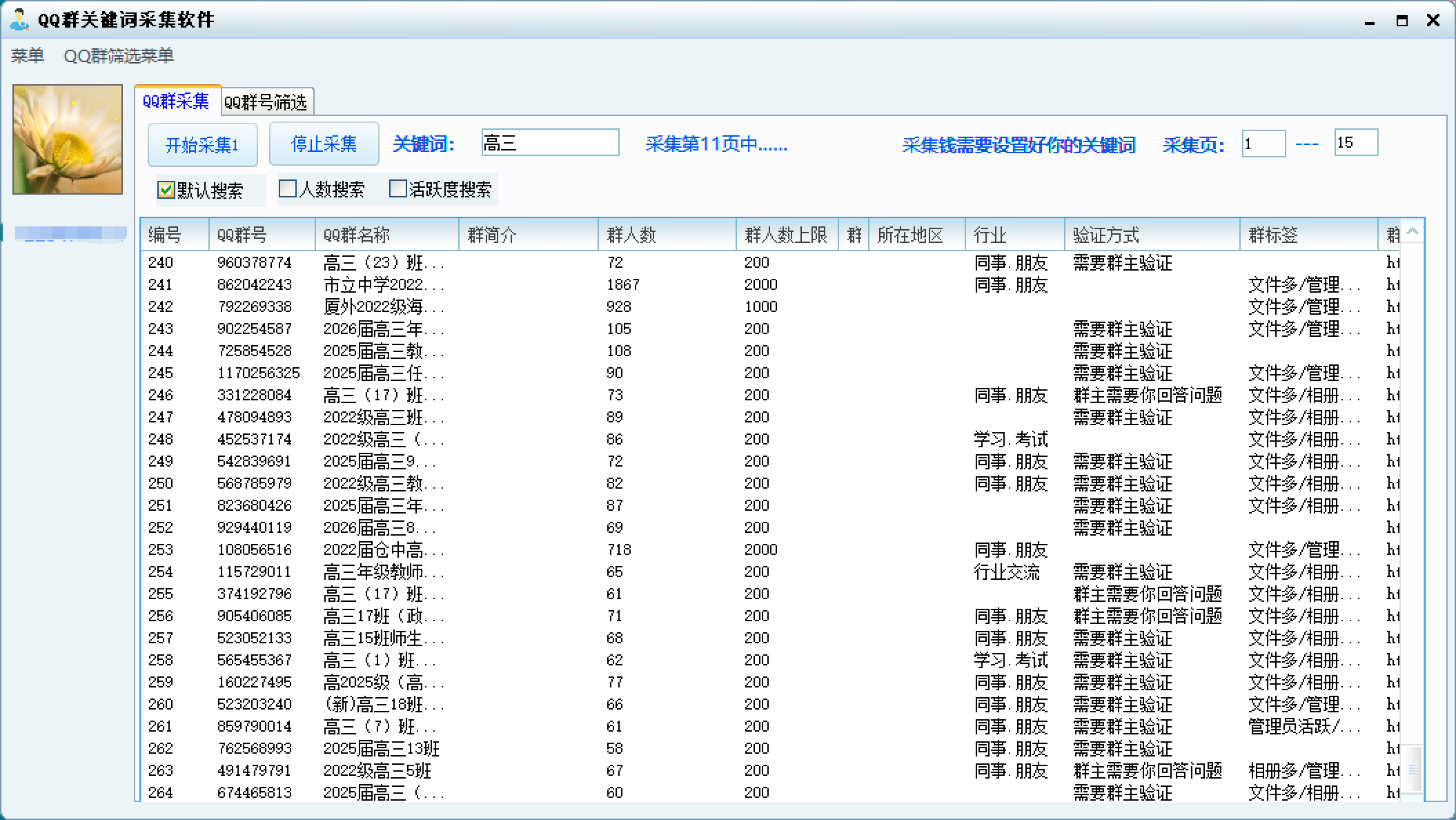1456x820 pixels.
Task: Click the start page number field
Action: pyautogui.click(x=1263, y=144)
